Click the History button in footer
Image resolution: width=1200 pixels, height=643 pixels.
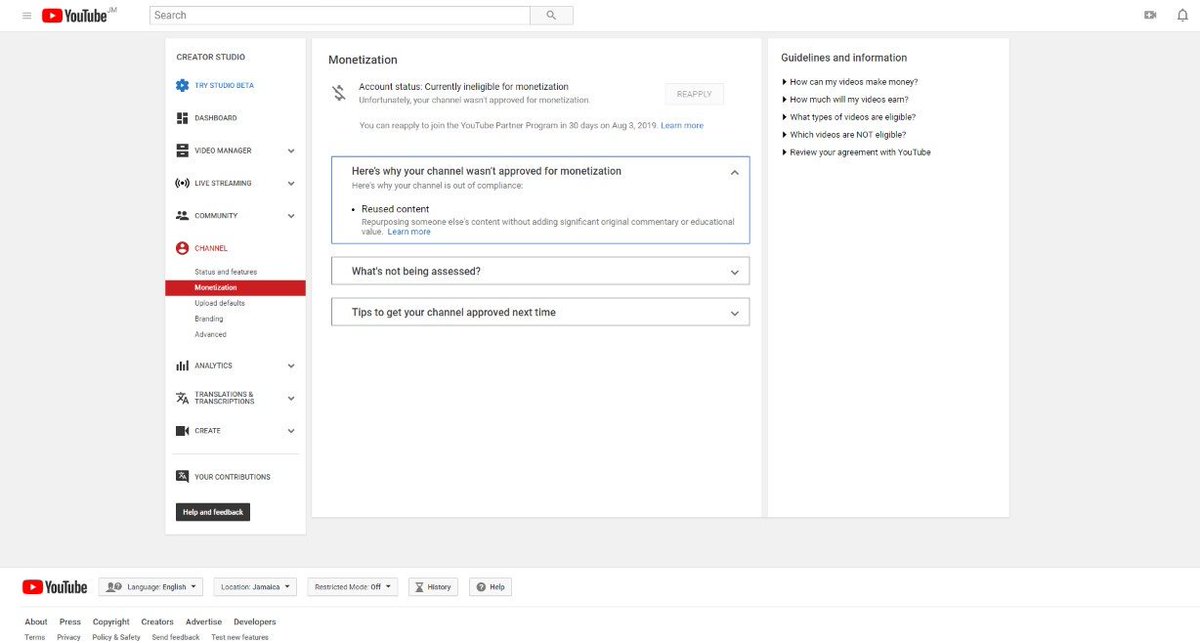433,587
